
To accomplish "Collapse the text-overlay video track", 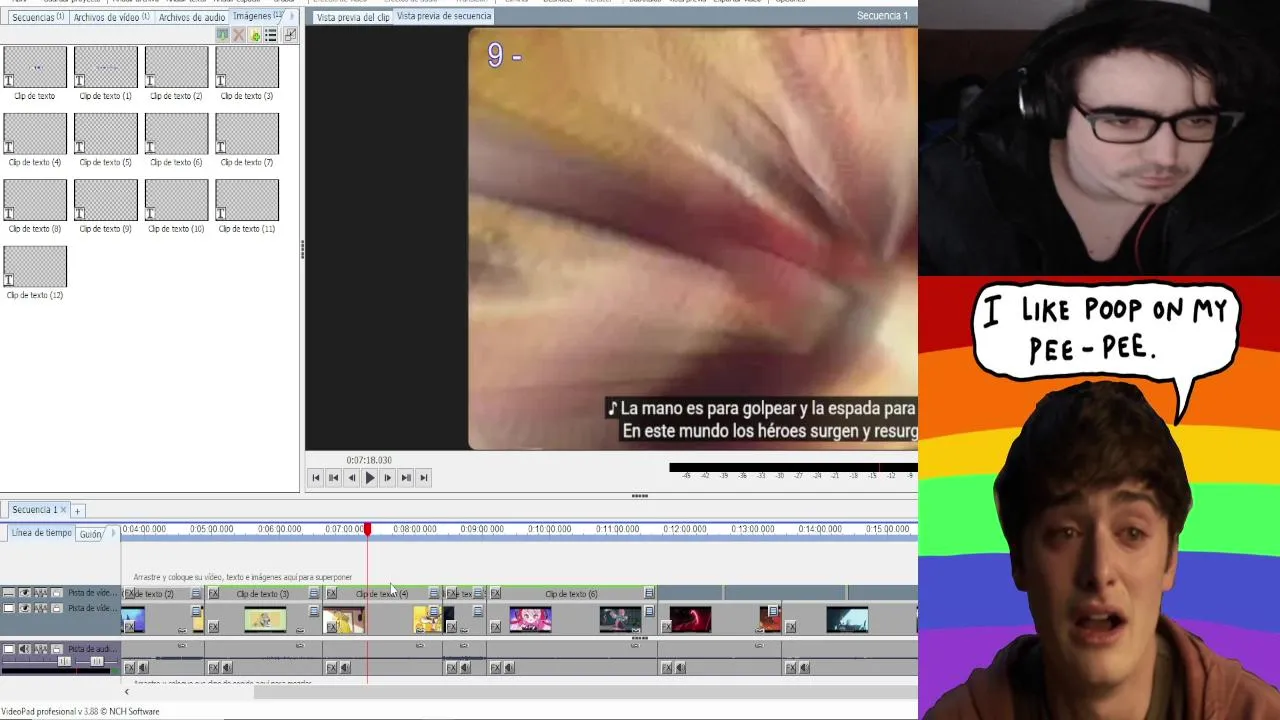I will point(9,594).
